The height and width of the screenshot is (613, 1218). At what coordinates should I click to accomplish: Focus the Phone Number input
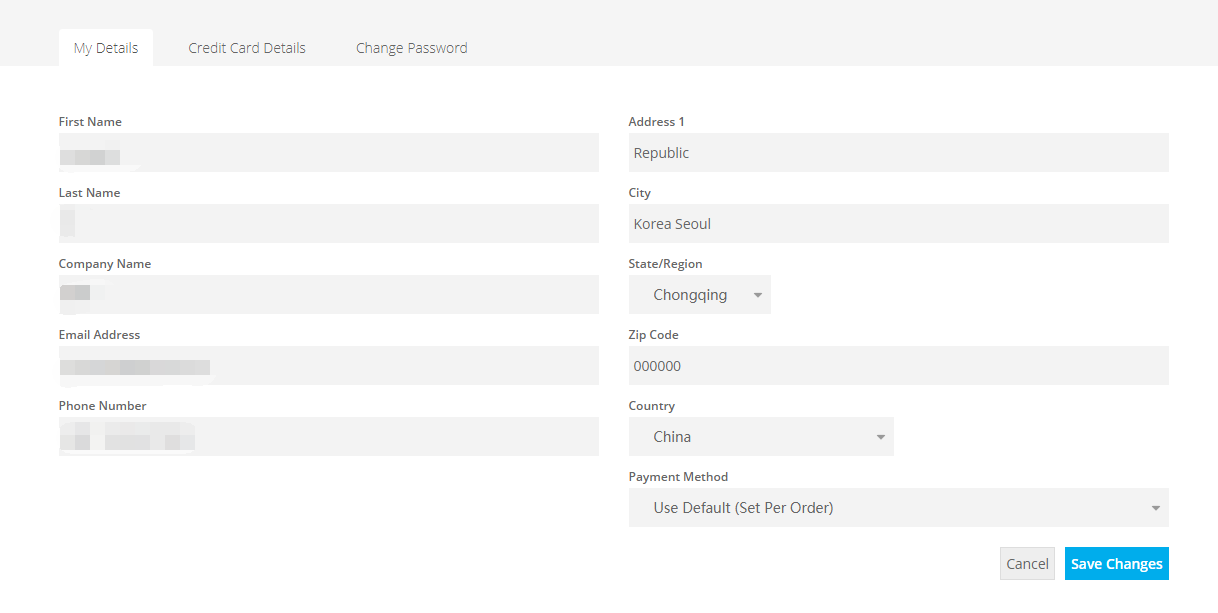(329, 437)
